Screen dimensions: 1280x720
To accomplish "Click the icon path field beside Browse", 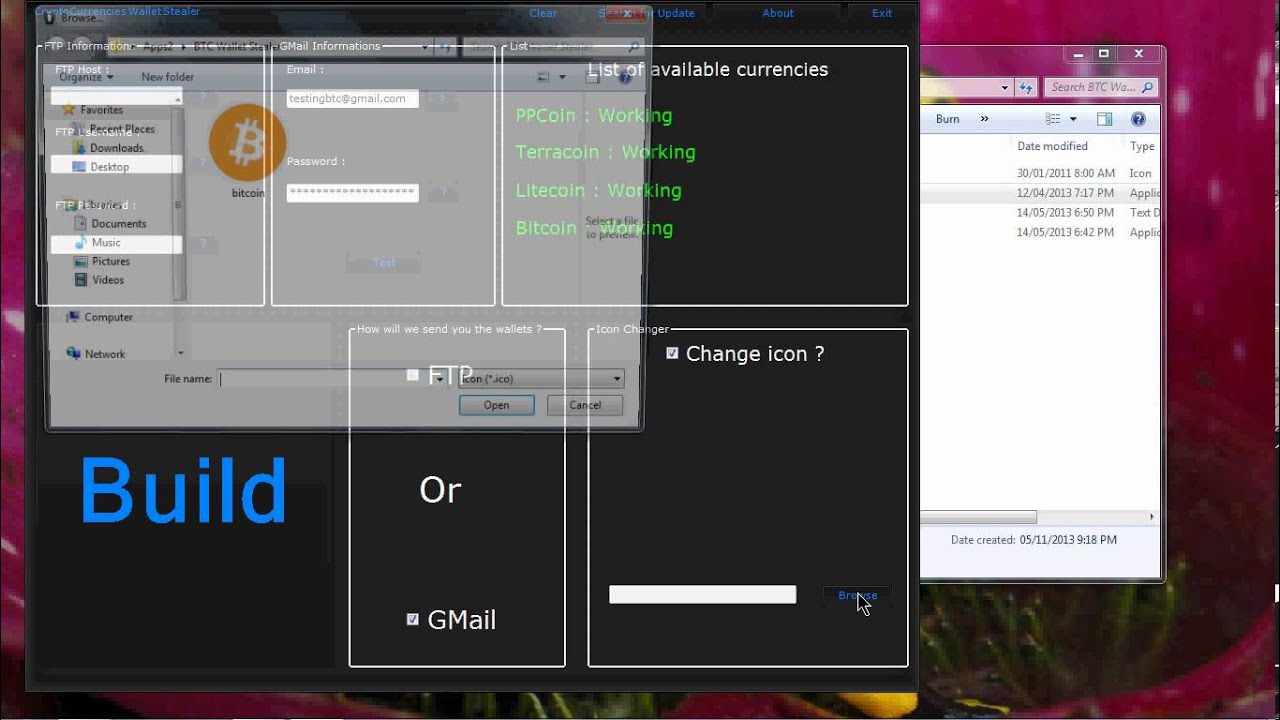I will click(702, 595).
